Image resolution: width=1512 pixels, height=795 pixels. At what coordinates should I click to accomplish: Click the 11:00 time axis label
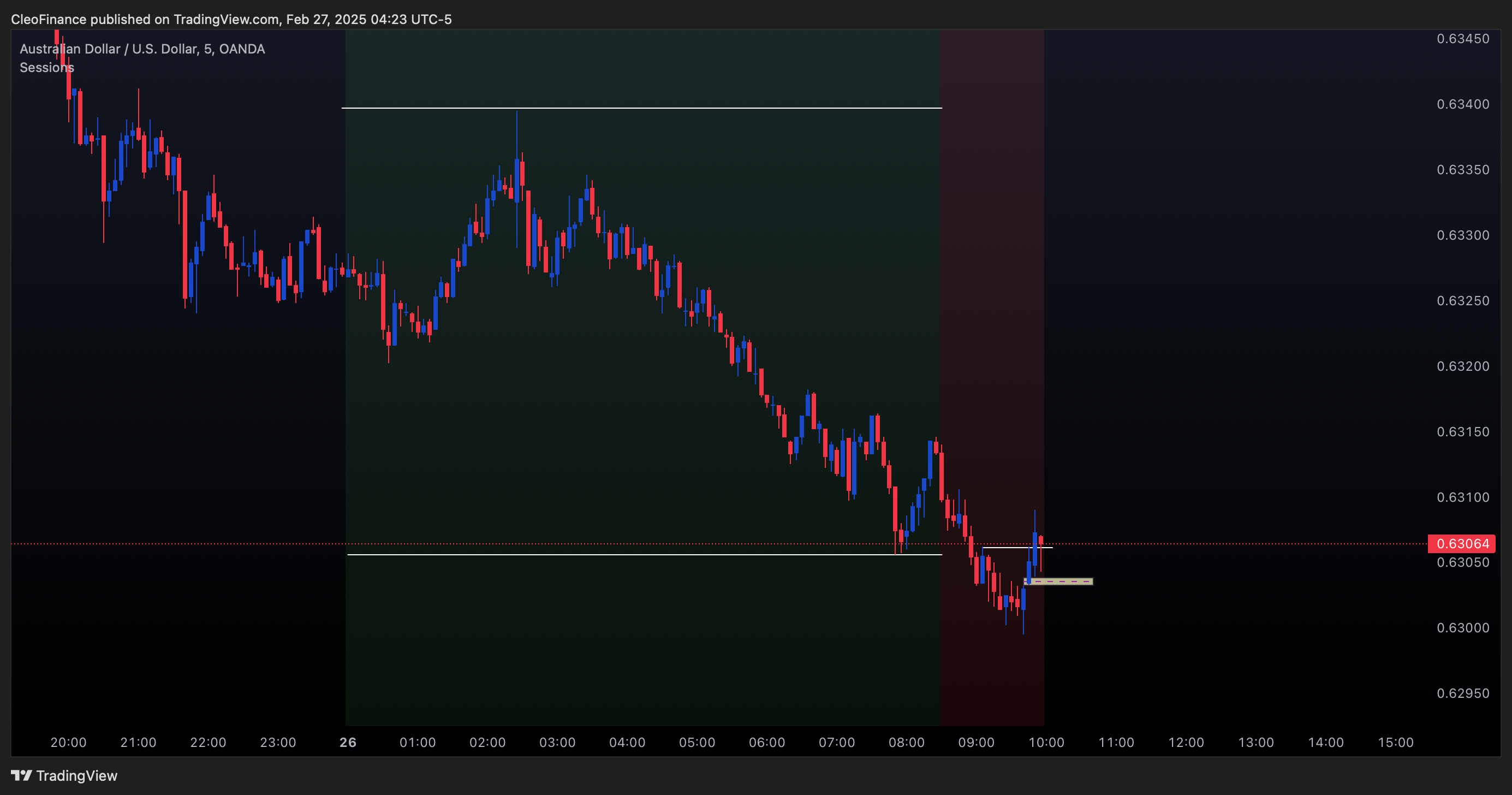(x=1116, y=742)
